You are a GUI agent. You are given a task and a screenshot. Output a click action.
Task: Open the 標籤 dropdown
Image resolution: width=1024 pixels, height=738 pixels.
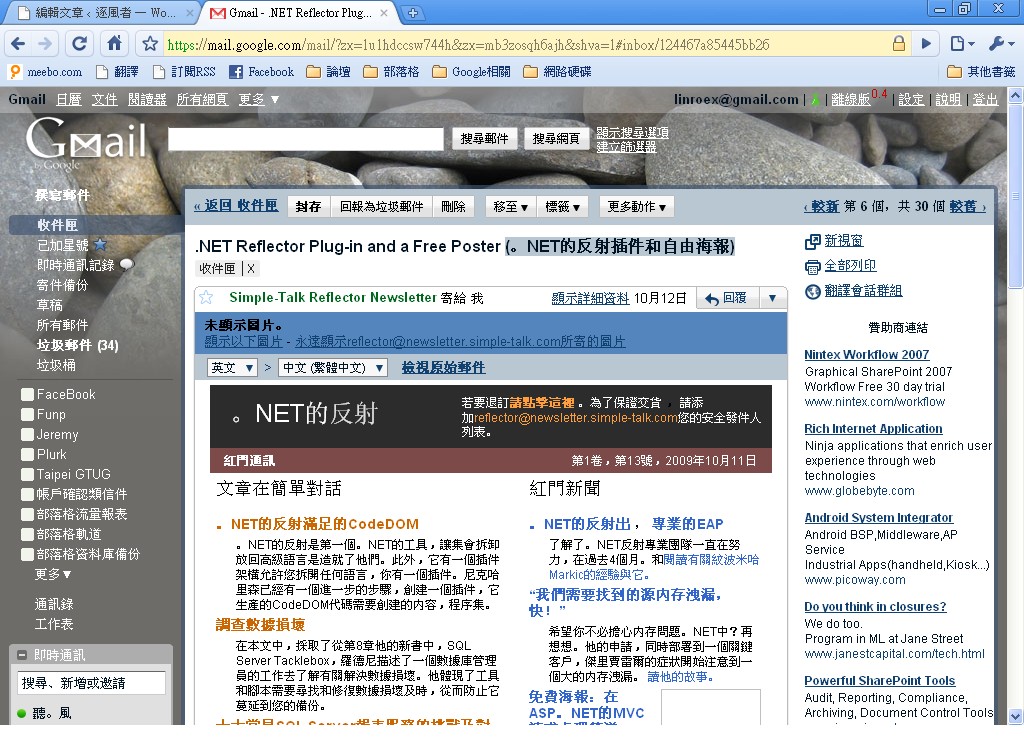pos(562,206)
